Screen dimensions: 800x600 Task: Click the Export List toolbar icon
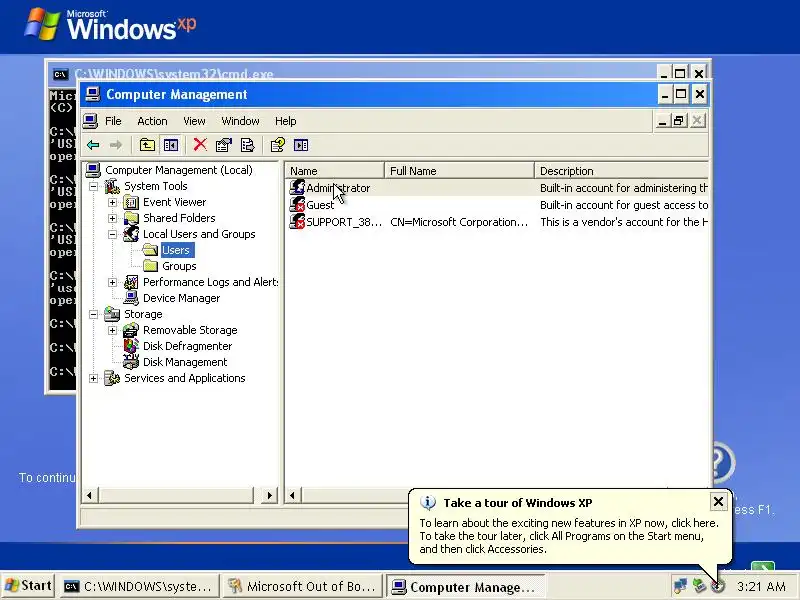coord(247,145)
